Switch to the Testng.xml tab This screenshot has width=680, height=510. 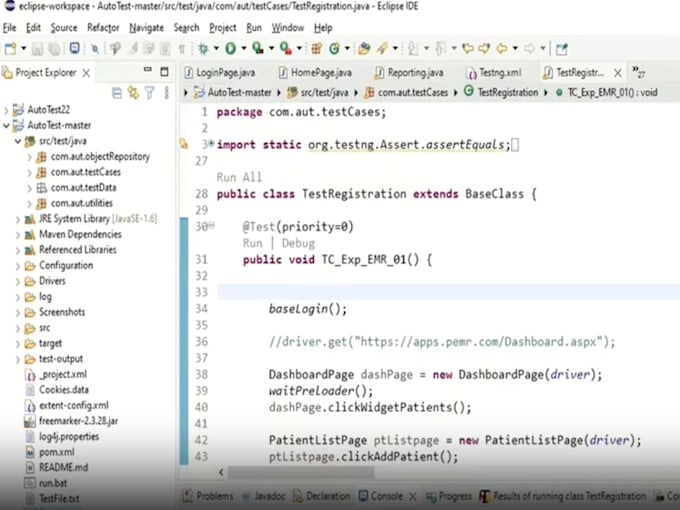(x=494, y=72)
